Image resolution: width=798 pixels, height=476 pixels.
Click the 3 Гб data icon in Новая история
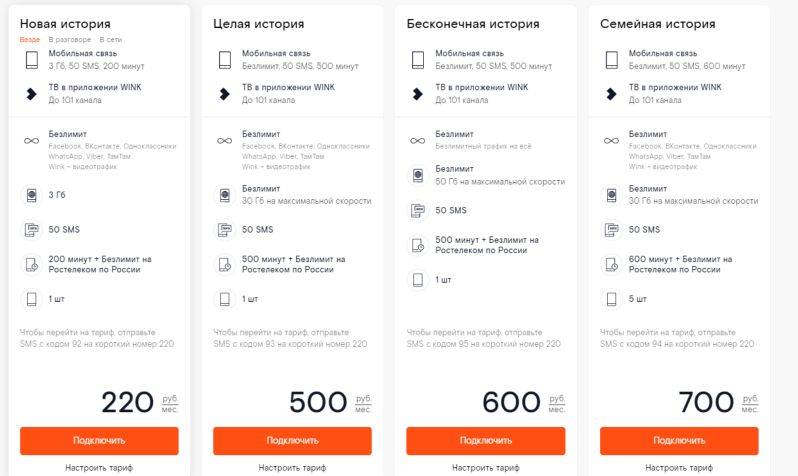point(32,195)
